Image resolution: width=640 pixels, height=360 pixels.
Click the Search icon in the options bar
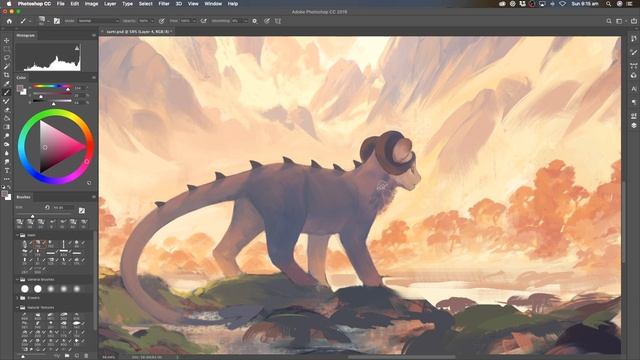(609, 21)
